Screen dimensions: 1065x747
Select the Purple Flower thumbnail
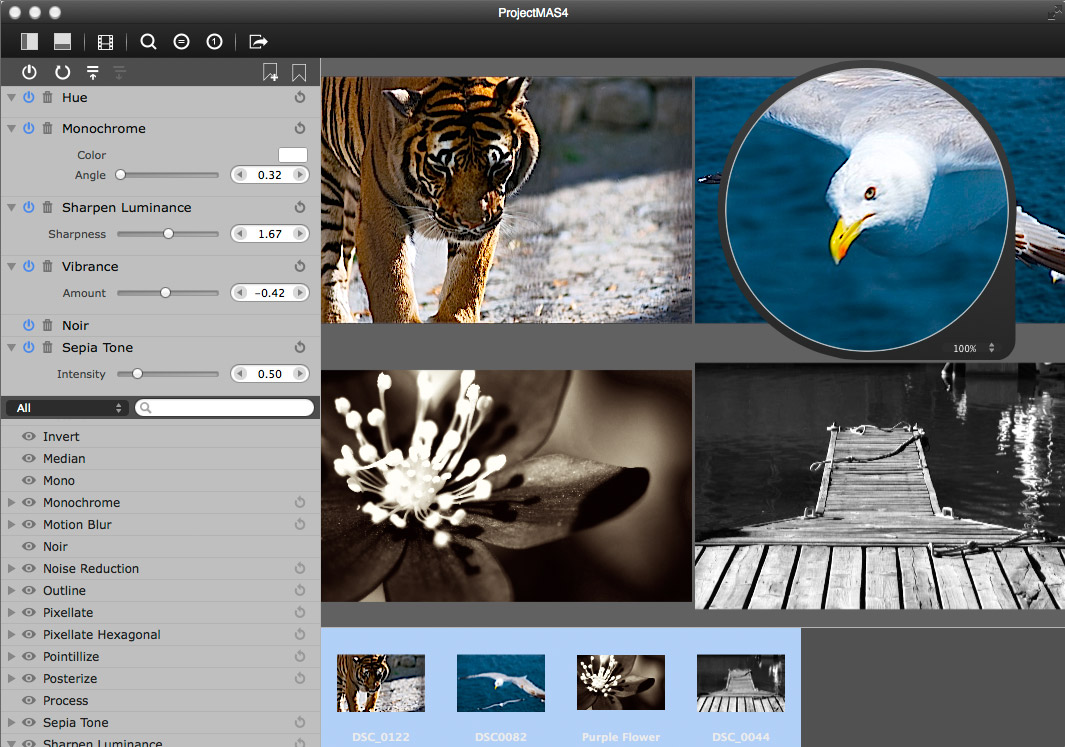point(620,684)
